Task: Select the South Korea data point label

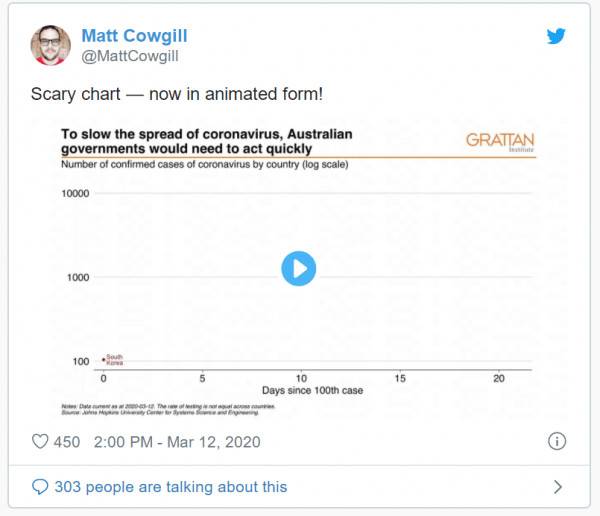Action: (114, 359)
